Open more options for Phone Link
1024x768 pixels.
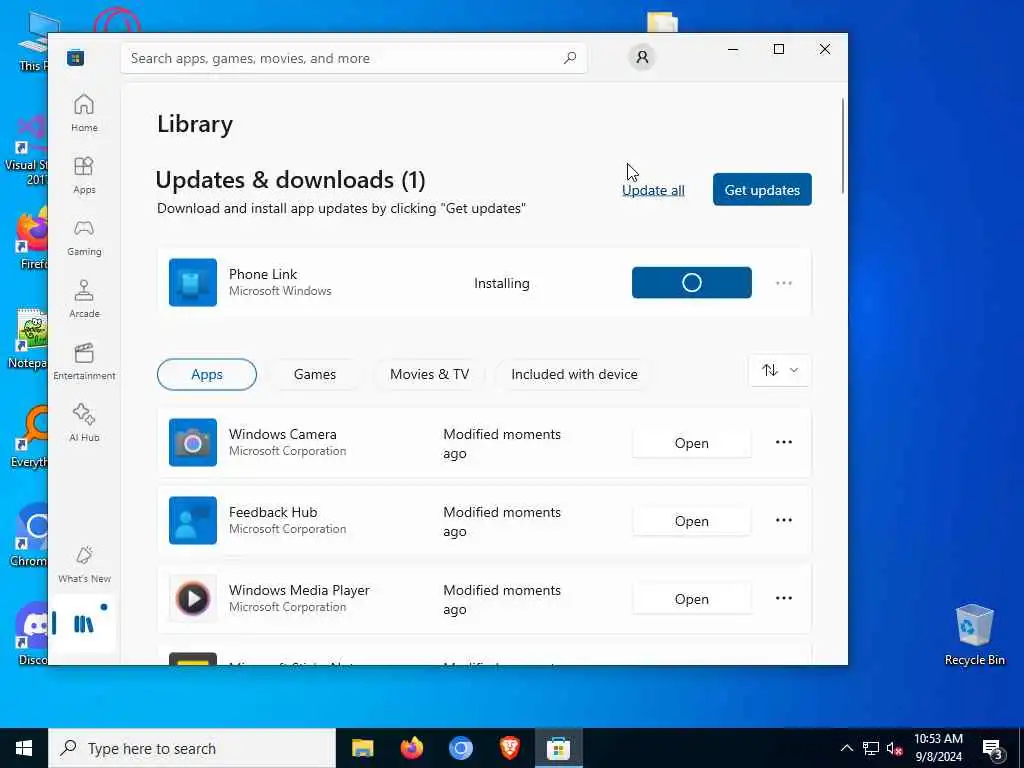(784, 283)
